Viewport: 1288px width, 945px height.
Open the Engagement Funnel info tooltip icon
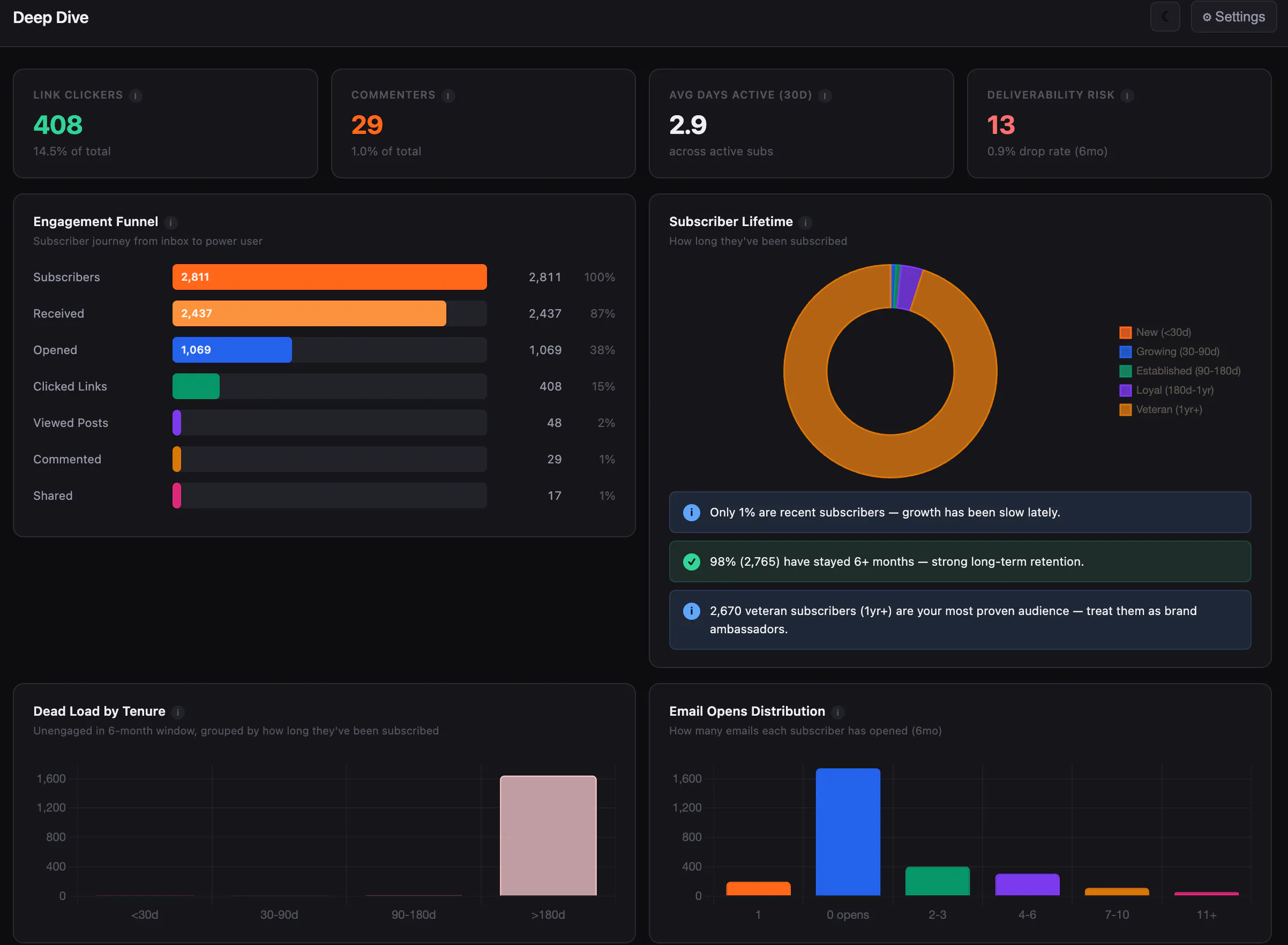click(170, 222)
